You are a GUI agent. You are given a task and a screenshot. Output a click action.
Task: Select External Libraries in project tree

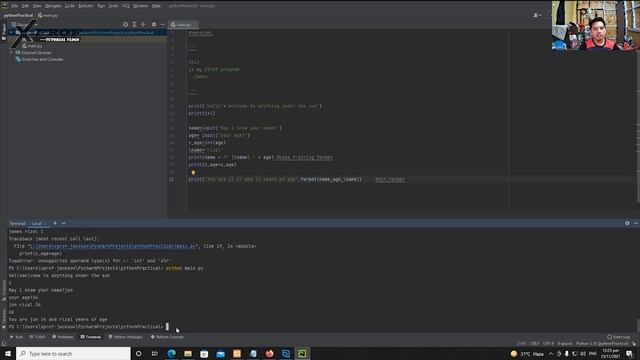[33, 53]
